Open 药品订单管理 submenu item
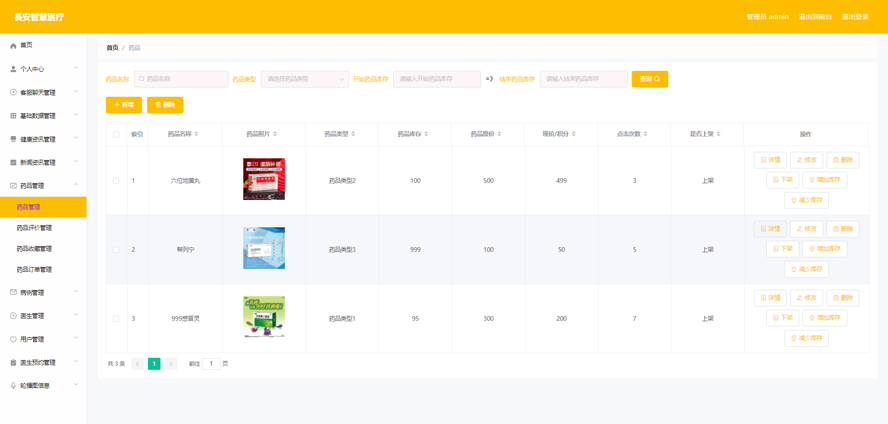The image size is (888, 424). coord(34,270)
